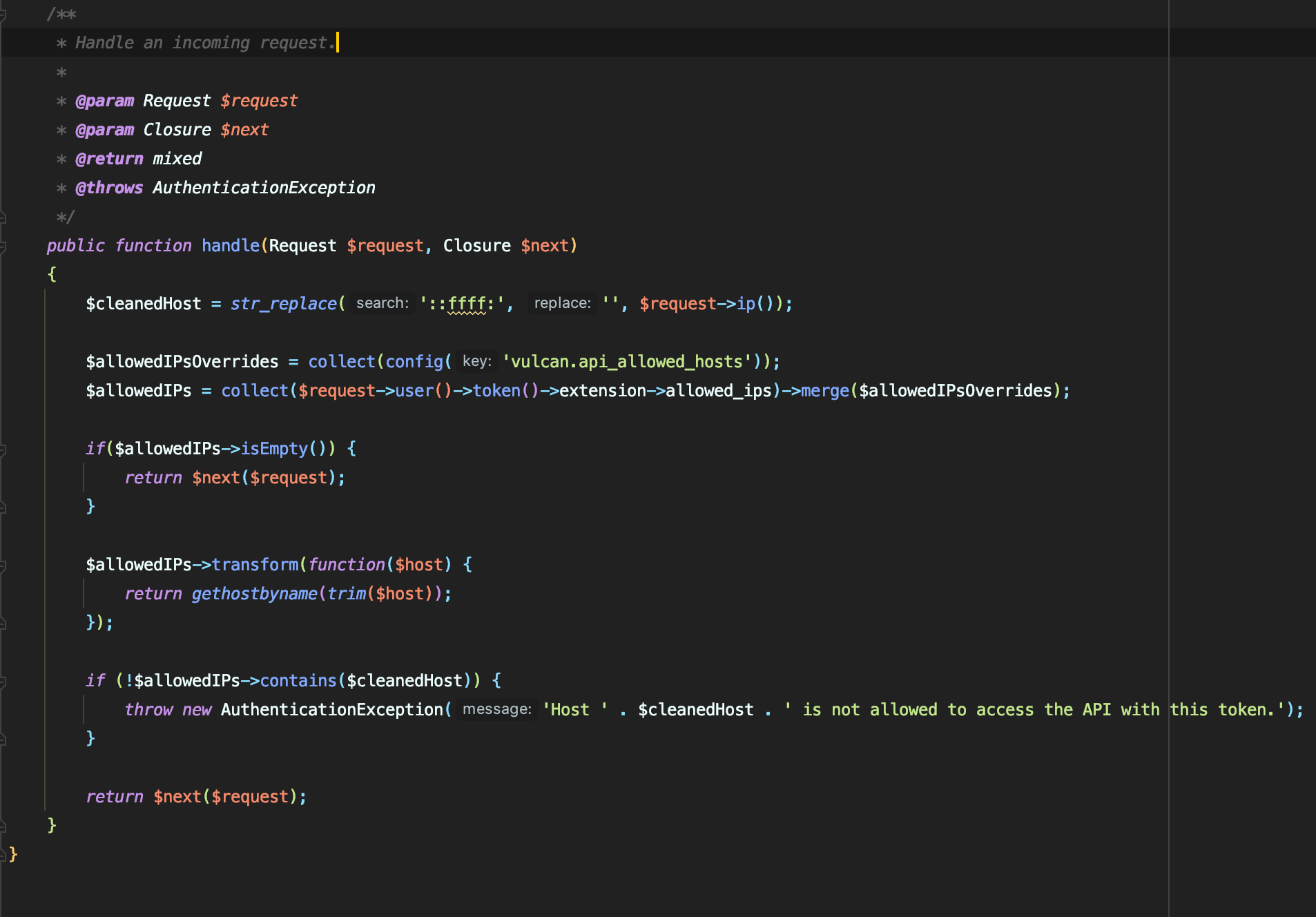The image size is (1316, 917).
Task: Place cursor on the @throws doc tag
Action: point(109,188)
